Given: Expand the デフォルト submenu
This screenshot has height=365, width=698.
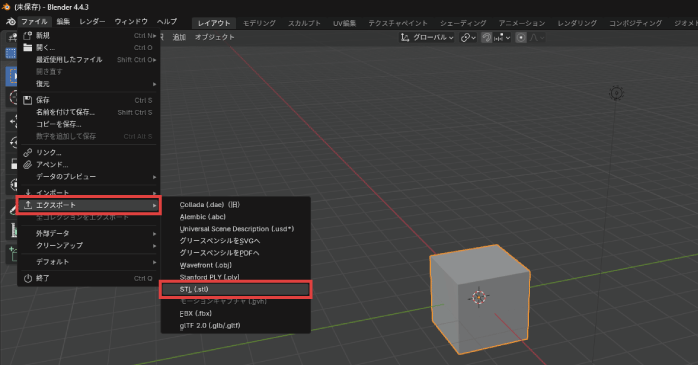Looking at the screenshot, I should pyautogui.click(x=89, y=262).
